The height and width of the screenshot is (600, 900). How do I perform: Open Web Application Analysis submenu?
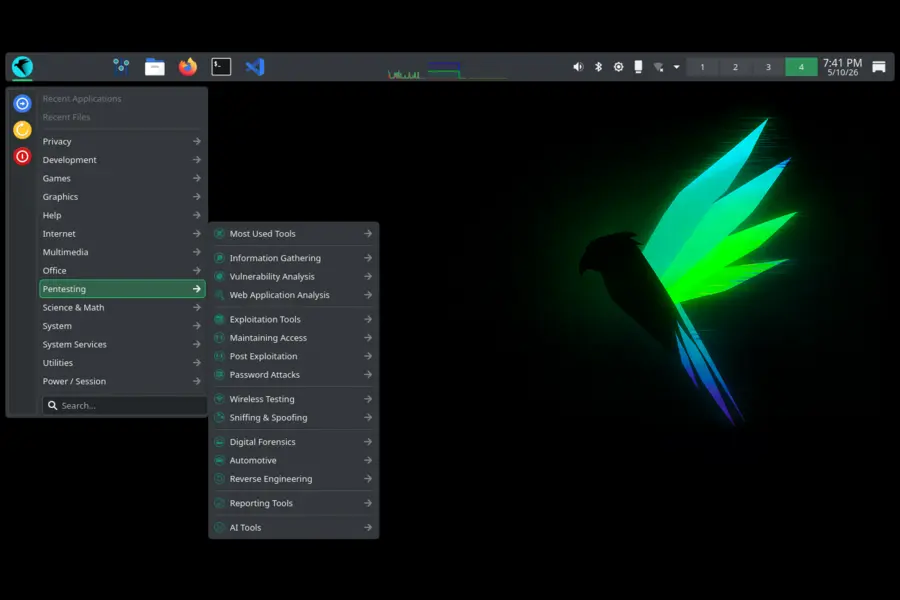point(293,295)
